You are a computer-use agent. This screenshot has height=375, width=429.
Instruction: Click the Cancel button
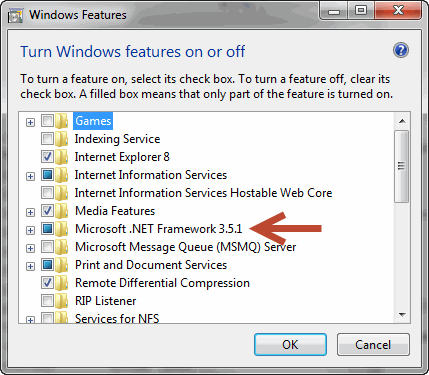[373, 345]
